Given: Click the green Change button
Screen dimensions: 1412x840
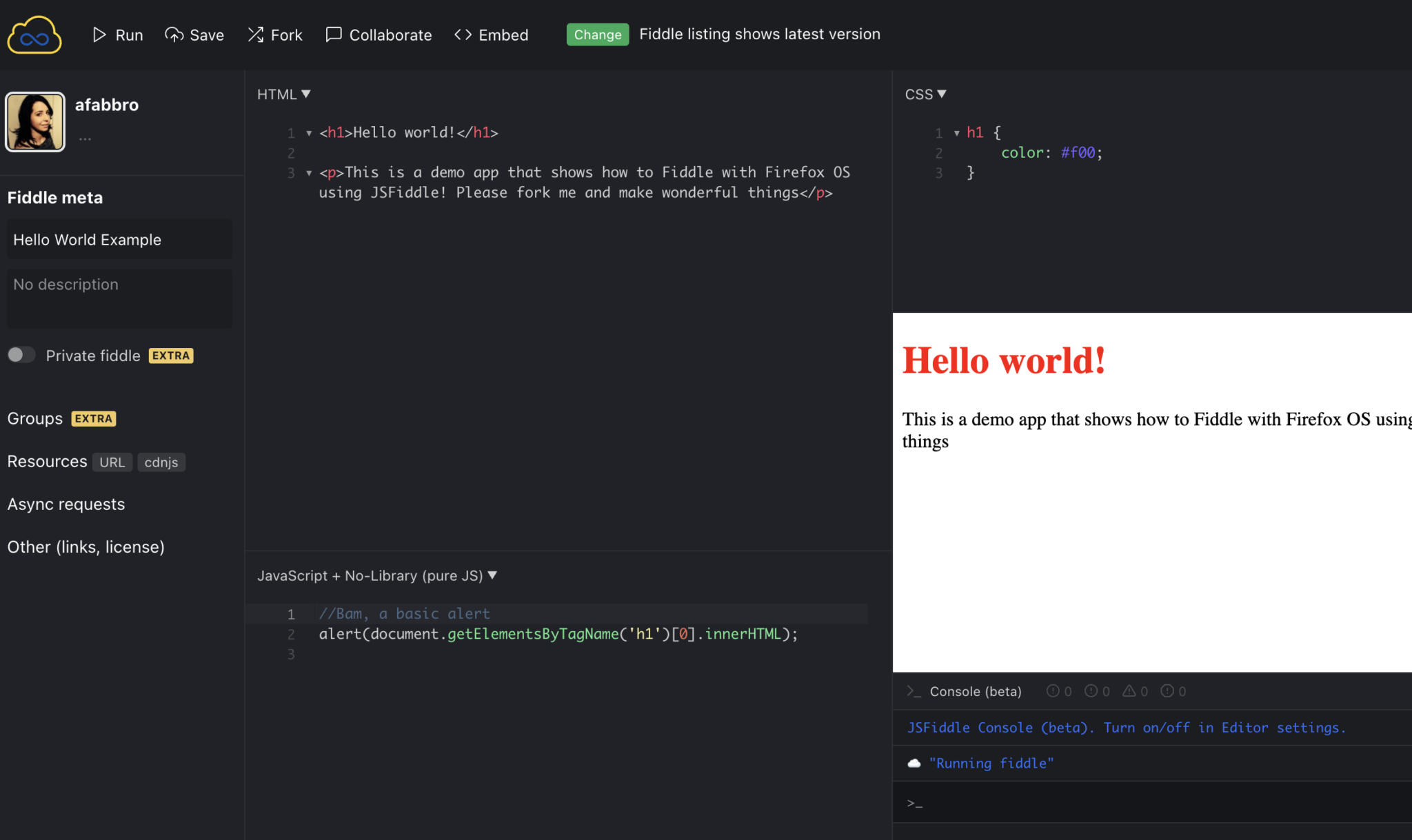Looking at the screenshot, I should pyautogui.click(x=598, y=34).
